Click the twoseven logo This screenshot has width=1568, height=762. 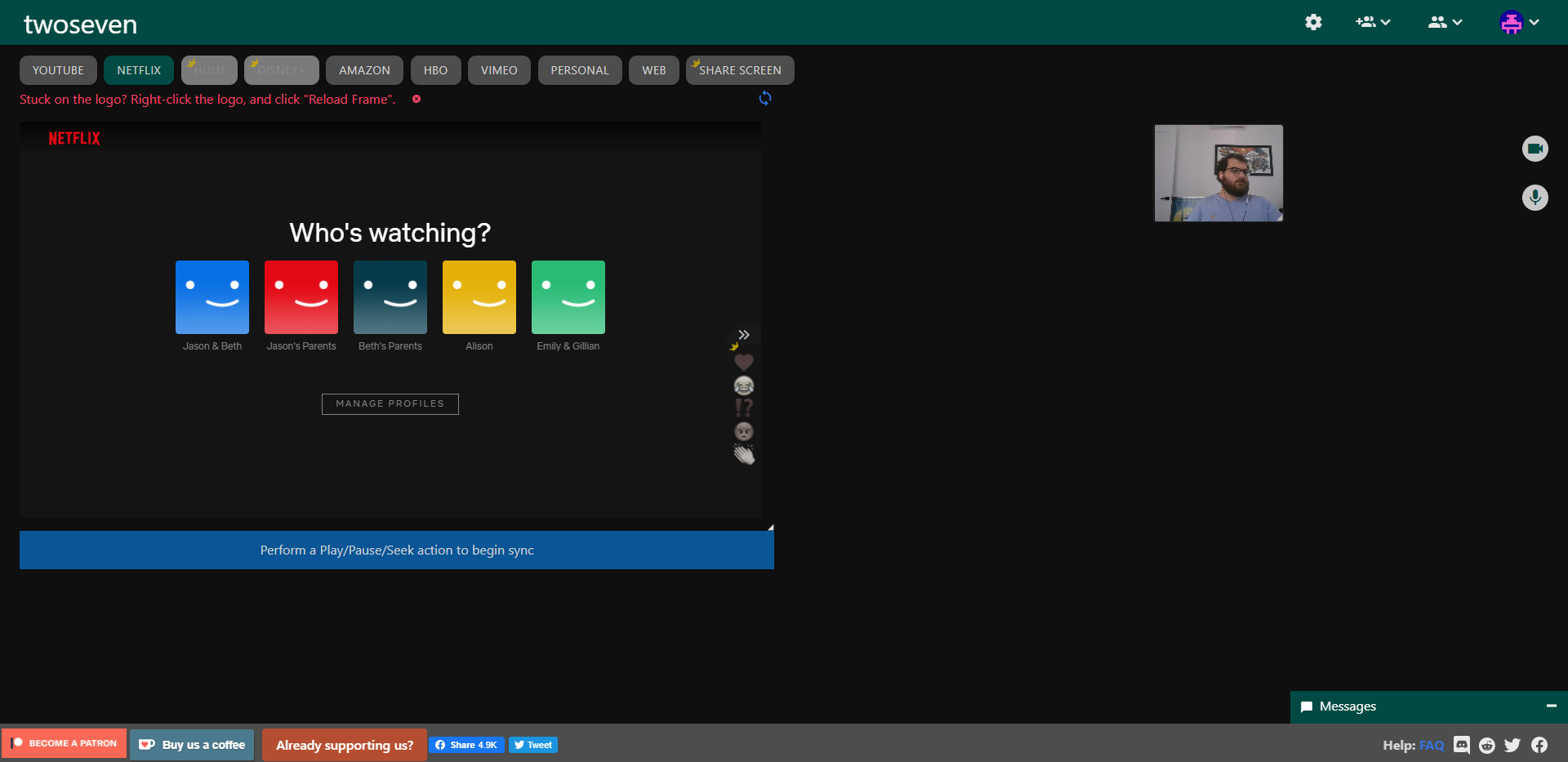point(80,25)
